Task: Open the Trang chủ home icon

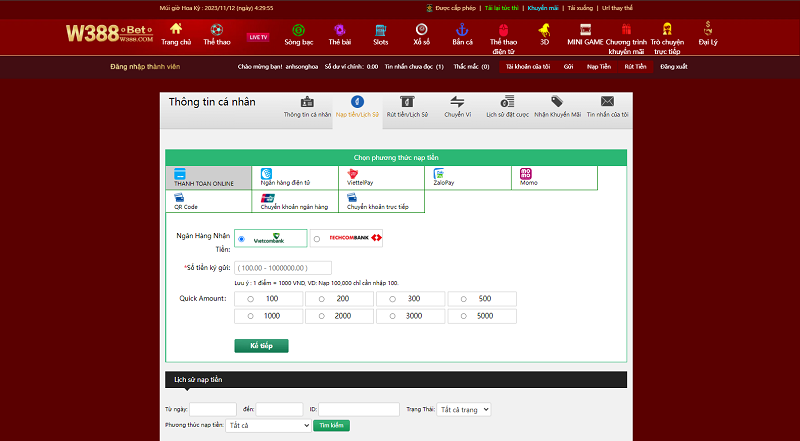Action: click(176, 29)
